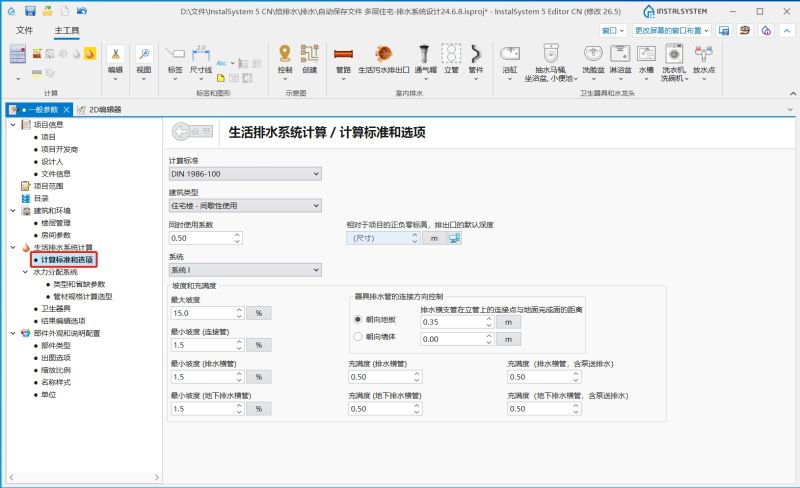The height and width of the screenshot is (488, 800).
Task: Open the 窗口 dropdown
Action: pyautogui.click(x=613, y=31)
